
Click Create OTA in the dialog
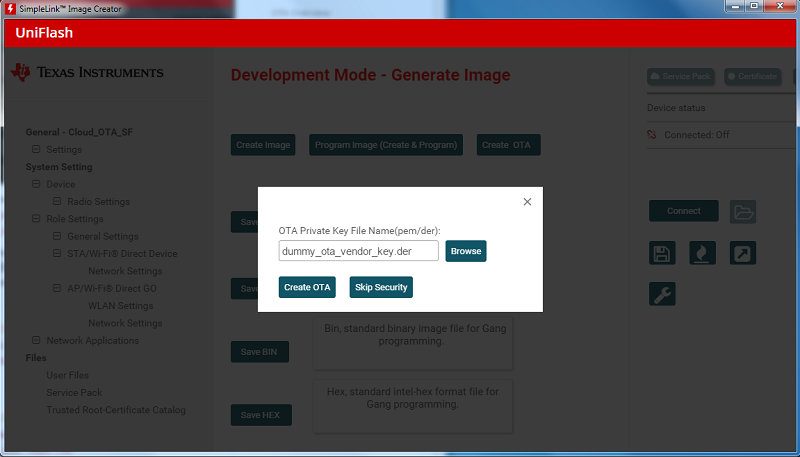point(307,287)
